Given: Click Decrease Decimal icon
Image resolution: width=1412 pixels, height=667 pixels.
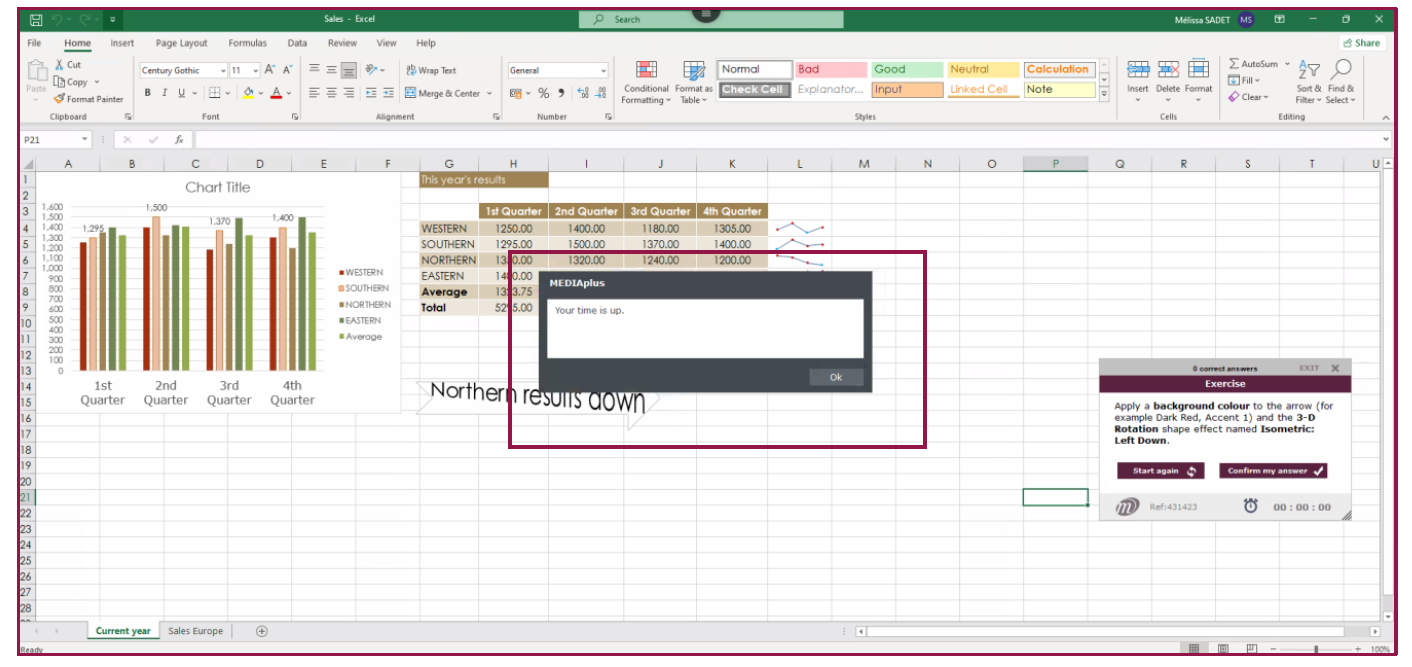Looking at the screenshot, I should 601,93.
